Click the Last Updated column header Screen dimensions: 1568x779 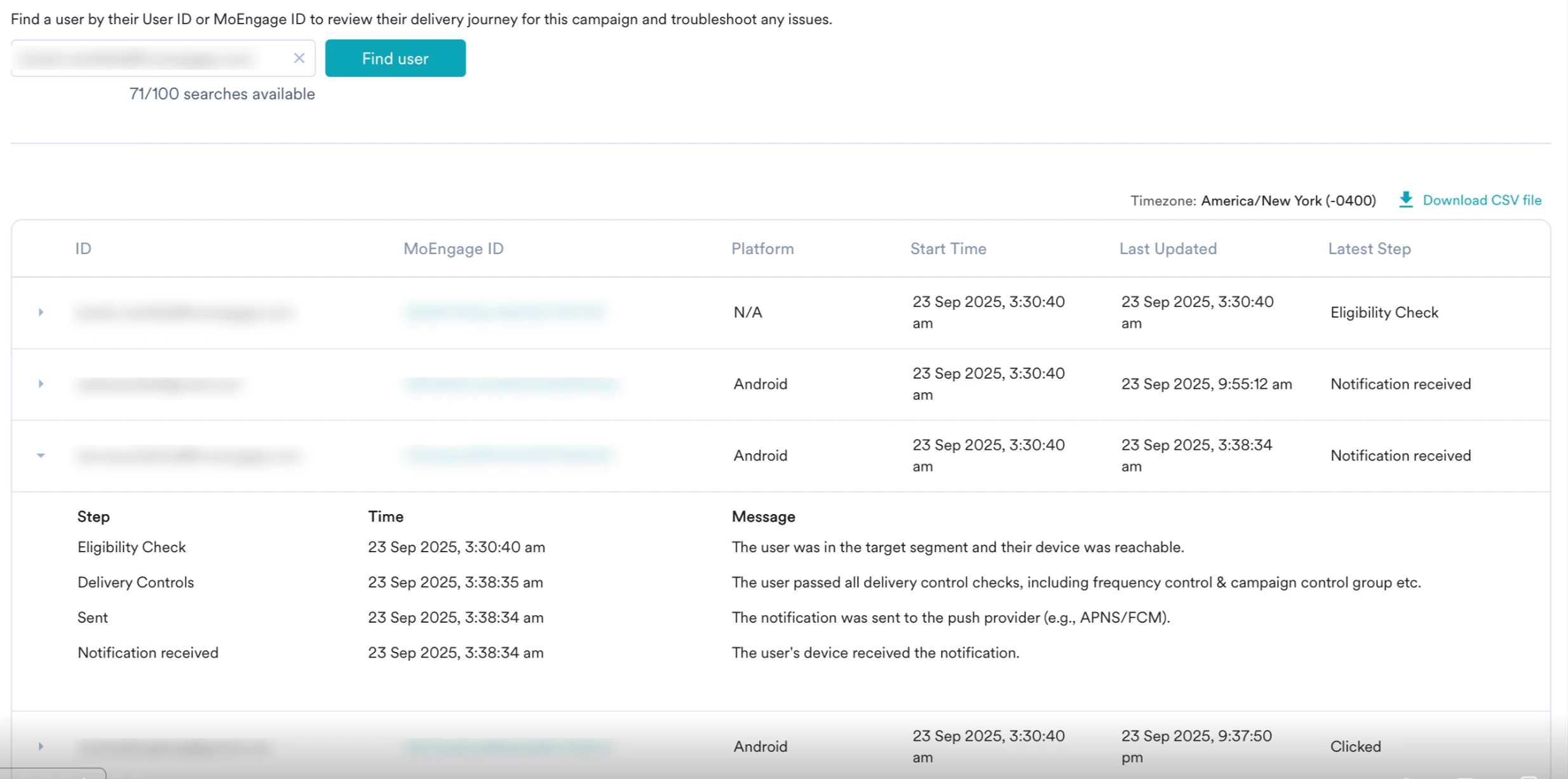tap(1168, 248)
